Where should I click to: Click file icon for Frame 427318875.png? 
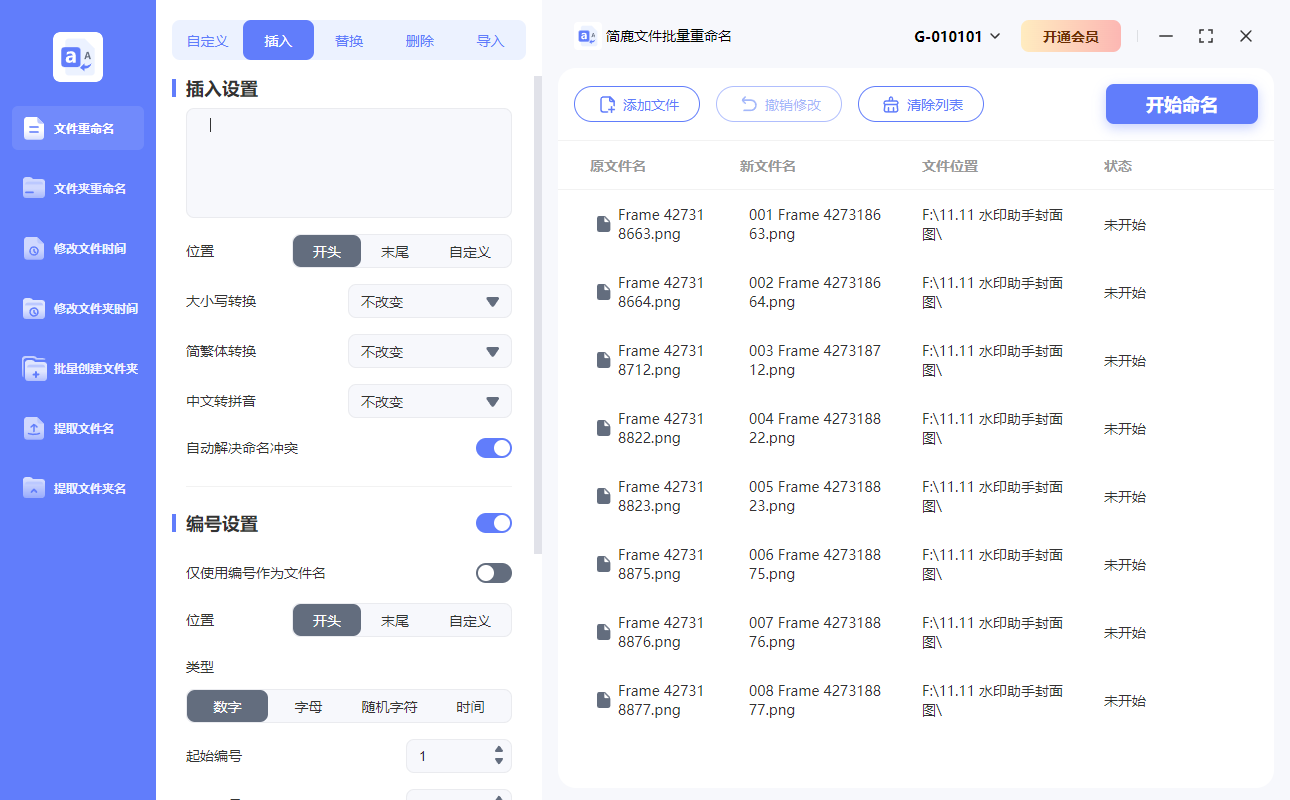603,564
